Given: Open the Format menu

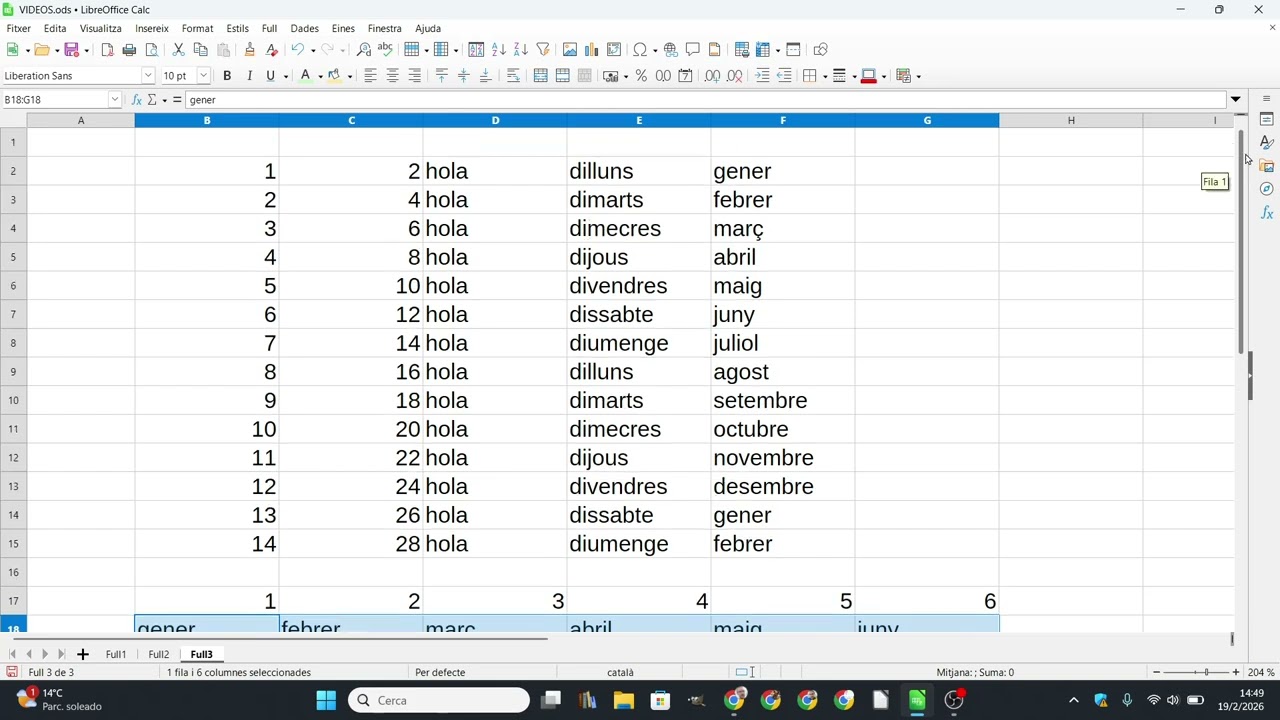Looking at the screenshot, I should tap(197, 28).
